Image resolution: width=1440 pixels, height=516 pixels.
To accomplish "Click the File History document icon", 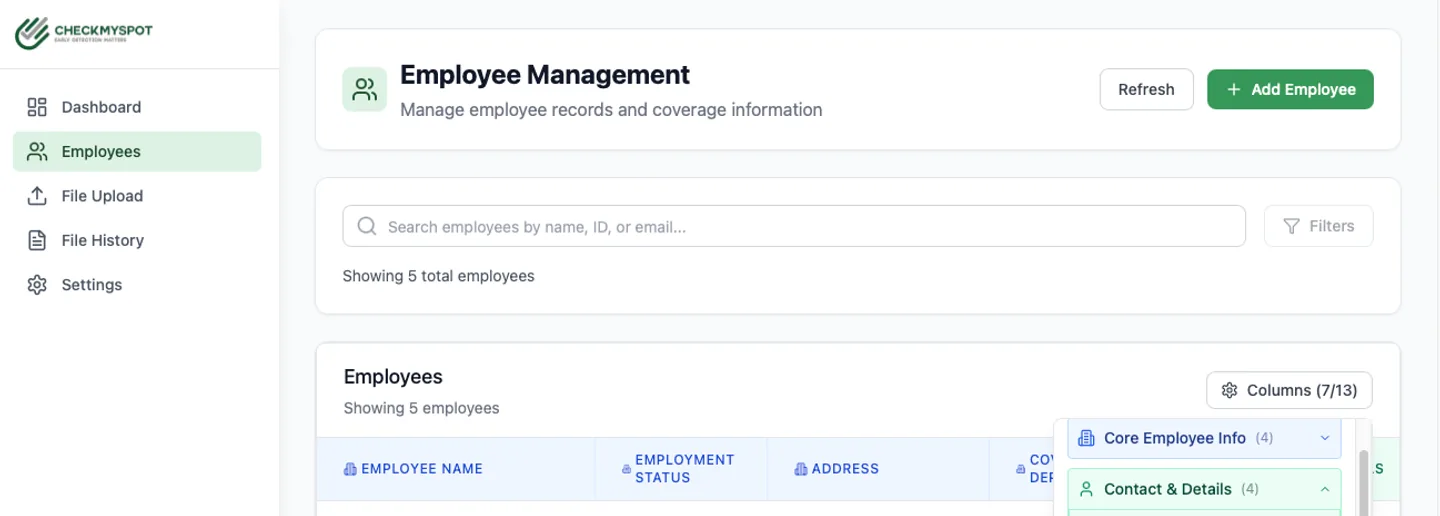I will [x=37, y=240].
